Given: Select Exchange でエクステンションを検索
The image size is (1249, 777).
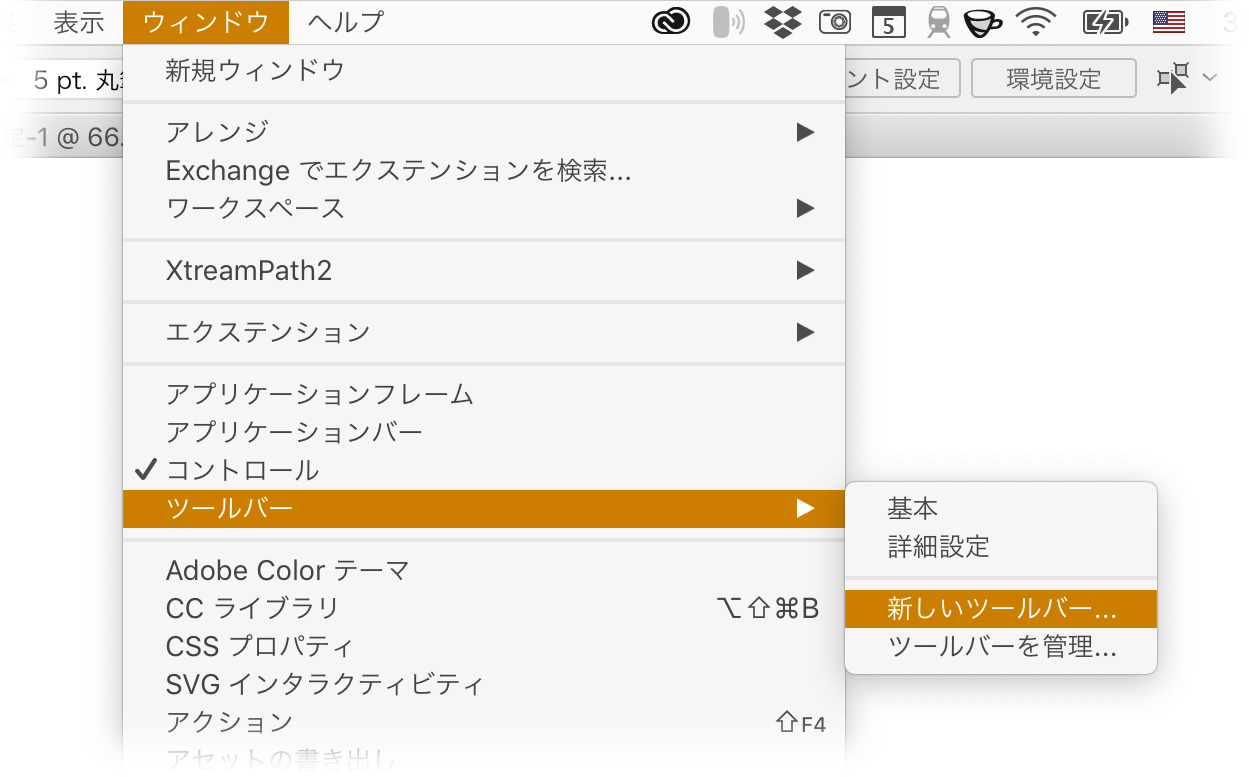Looking at the screenshot, I should tap(484, 171).
